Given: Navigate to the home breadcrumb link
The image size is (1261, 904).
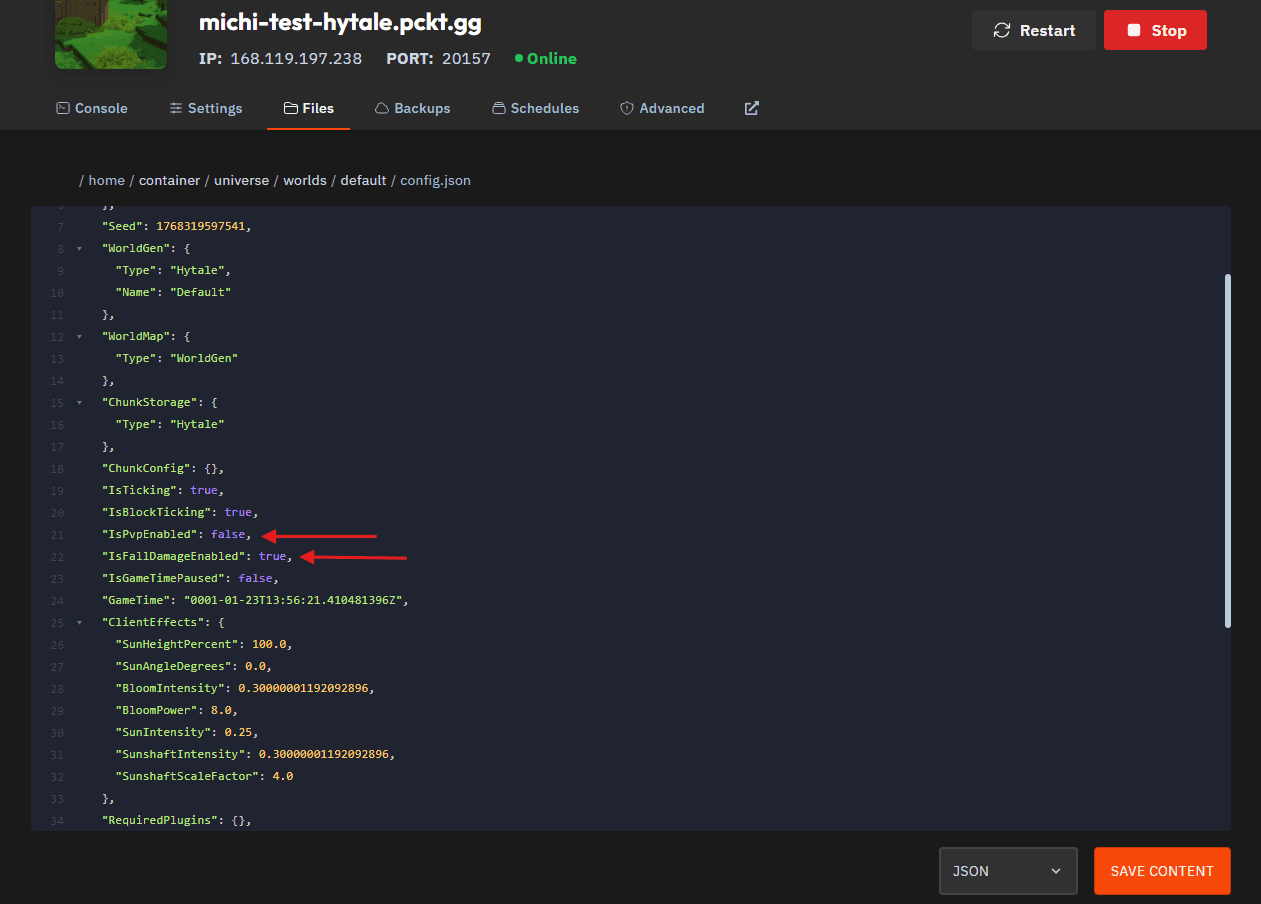Looking at the screenshot, I should (106, 181).
